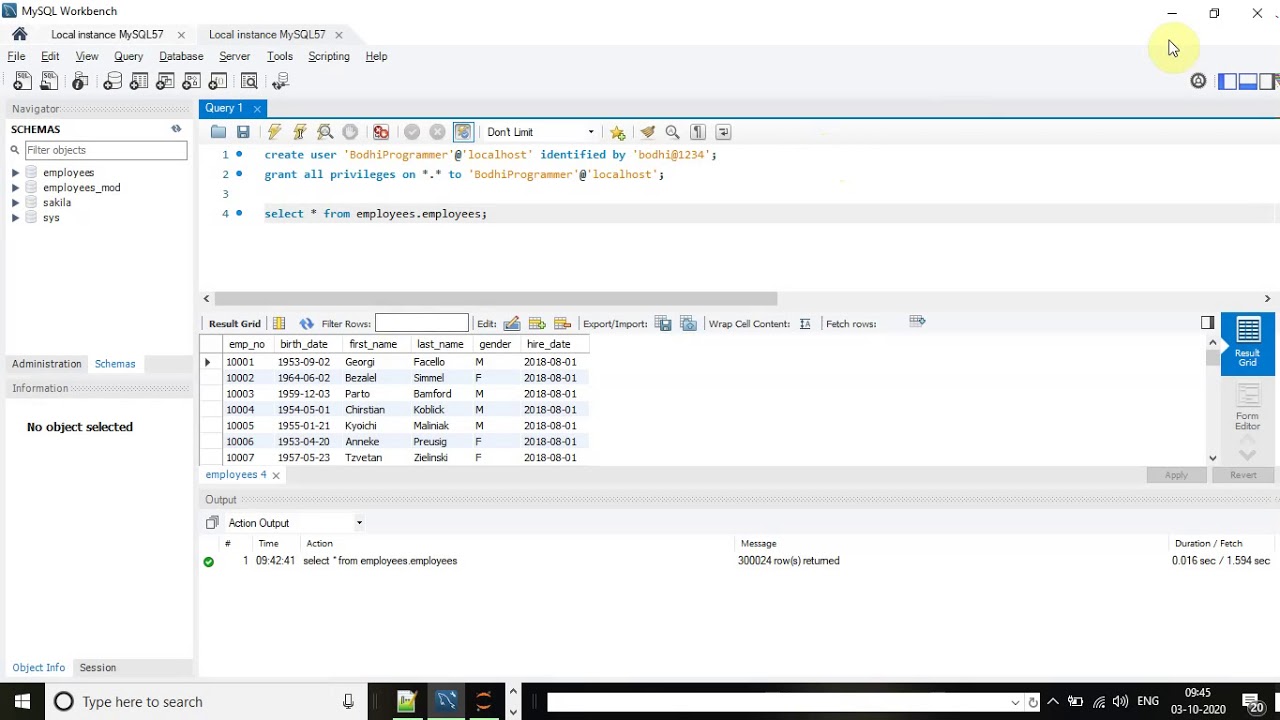Screen dimensions: 1280x720
Task: Toggle word wrap icon in query toolbar
Action: (x=723, y=132)
